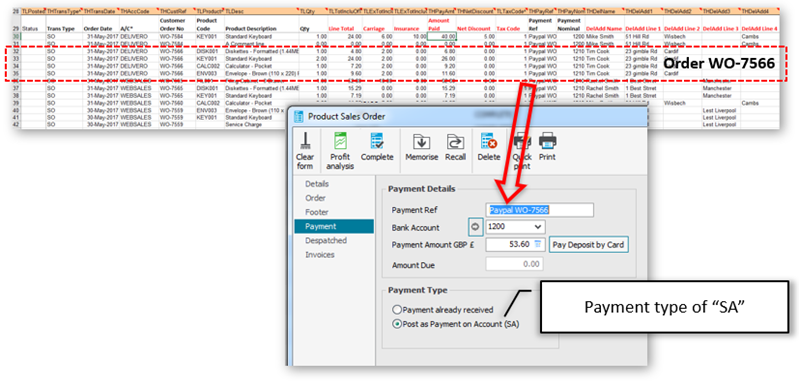This screenshot has height=381, width=799.
Task: Click the Order Date column header
Action: 97,29
